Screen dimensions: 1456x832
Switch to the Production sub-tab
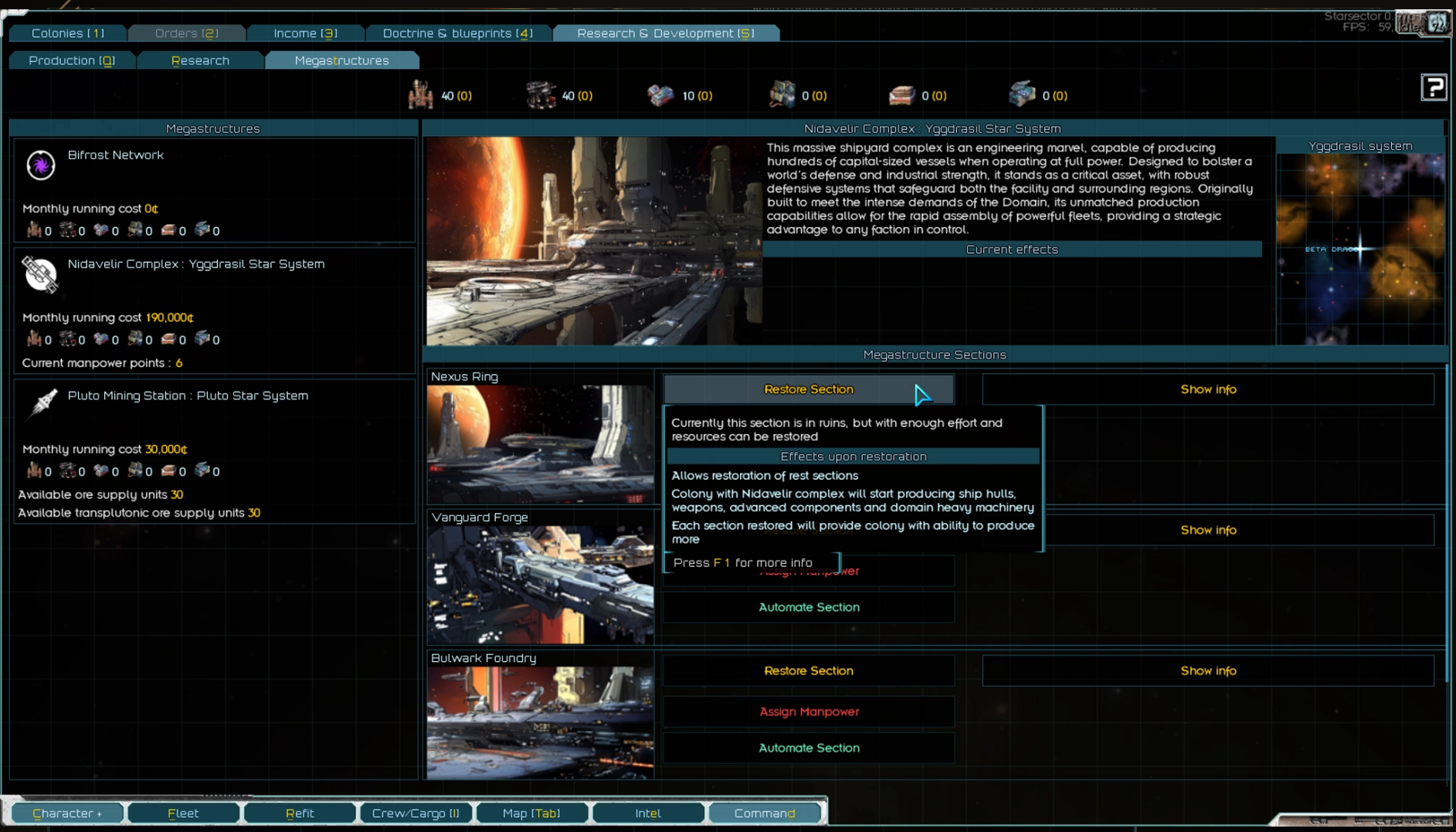72,60
